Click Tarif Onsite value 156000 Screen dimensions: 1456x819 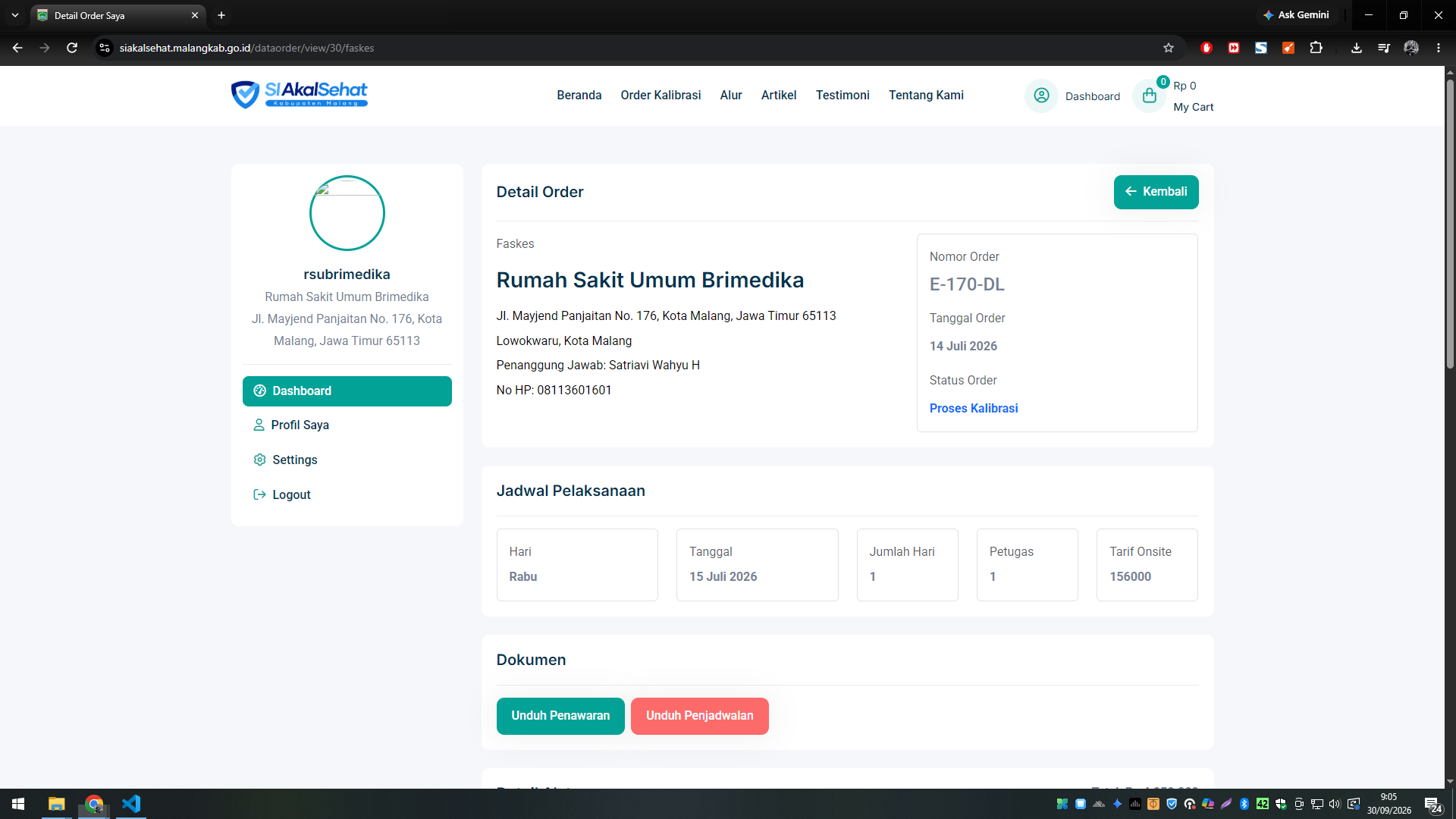(1130, 576)
